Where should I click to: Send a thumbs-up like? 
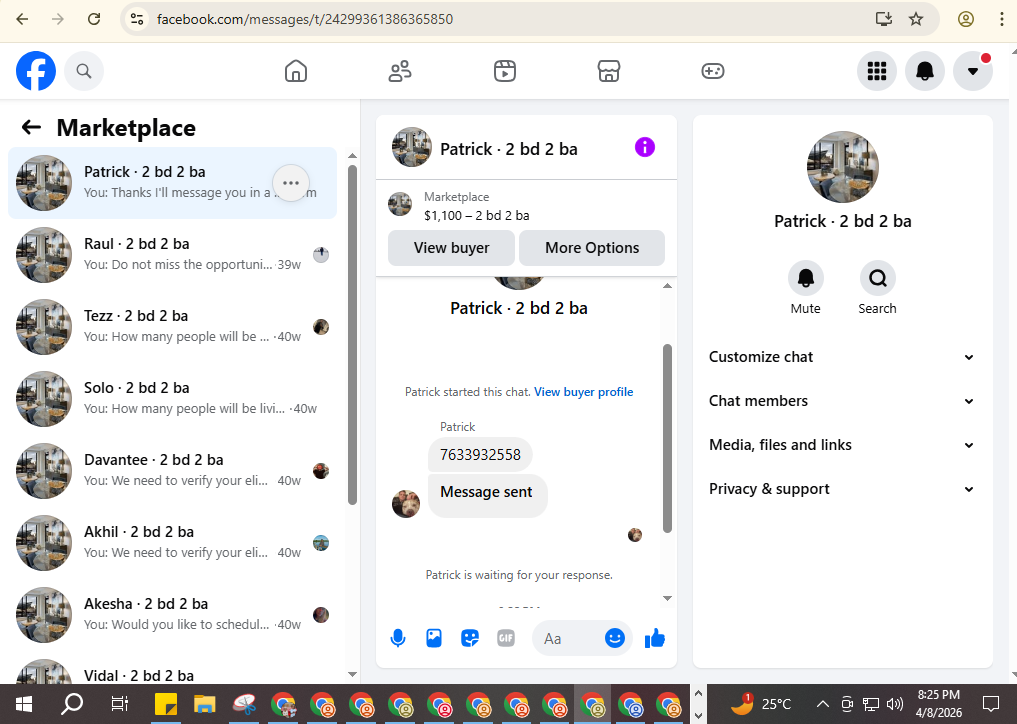[655, 638]
